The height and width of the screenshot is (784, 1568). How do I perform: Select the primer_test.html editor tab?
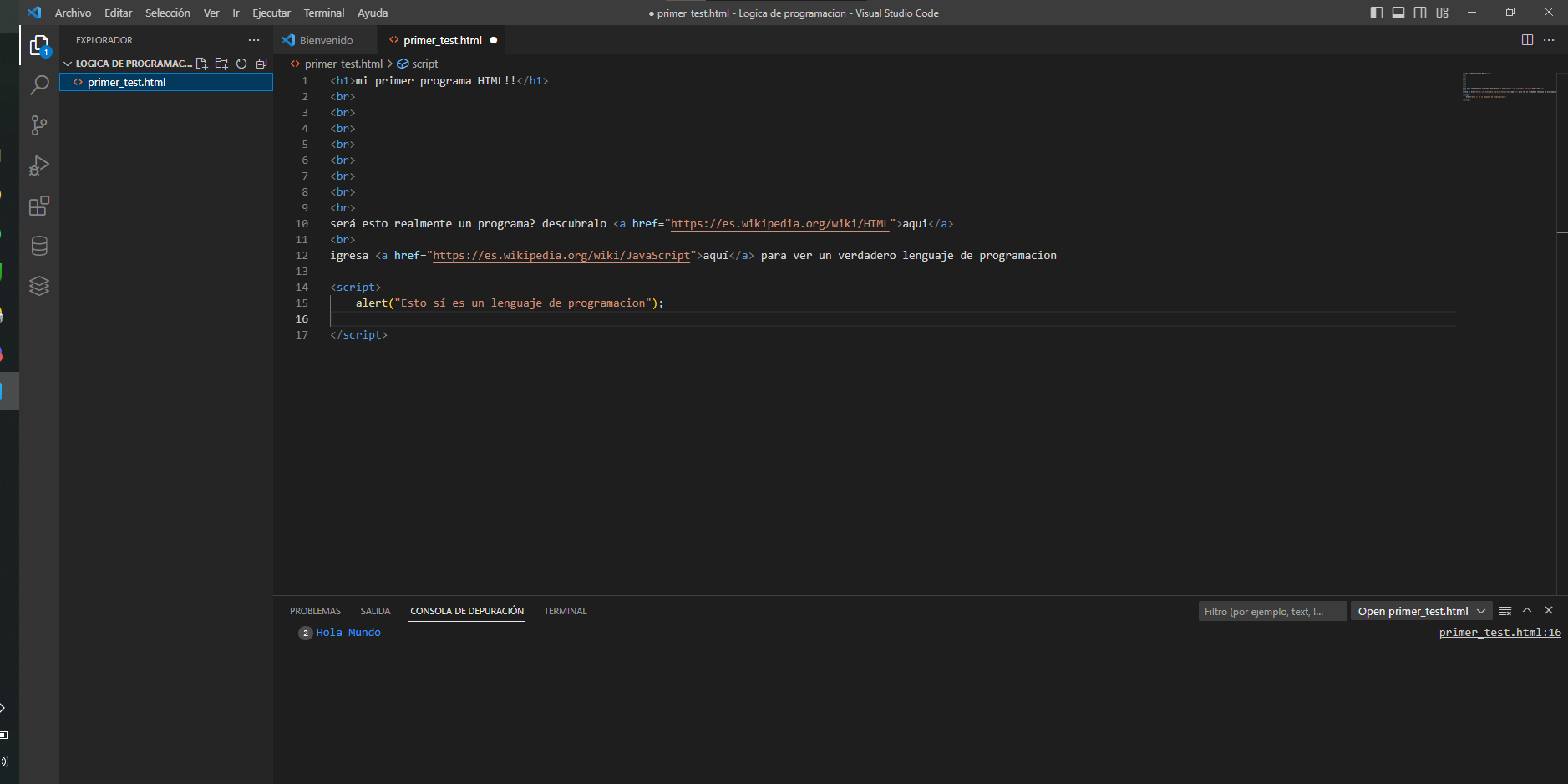(443, 40)
